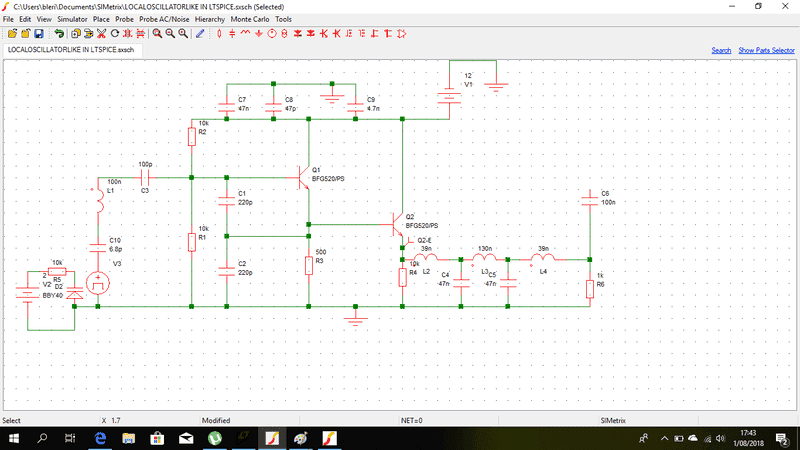Select the Cut scissors icon
Image resolution: width=800 pixels, height=450 pixels.
(x=102, y=33)
